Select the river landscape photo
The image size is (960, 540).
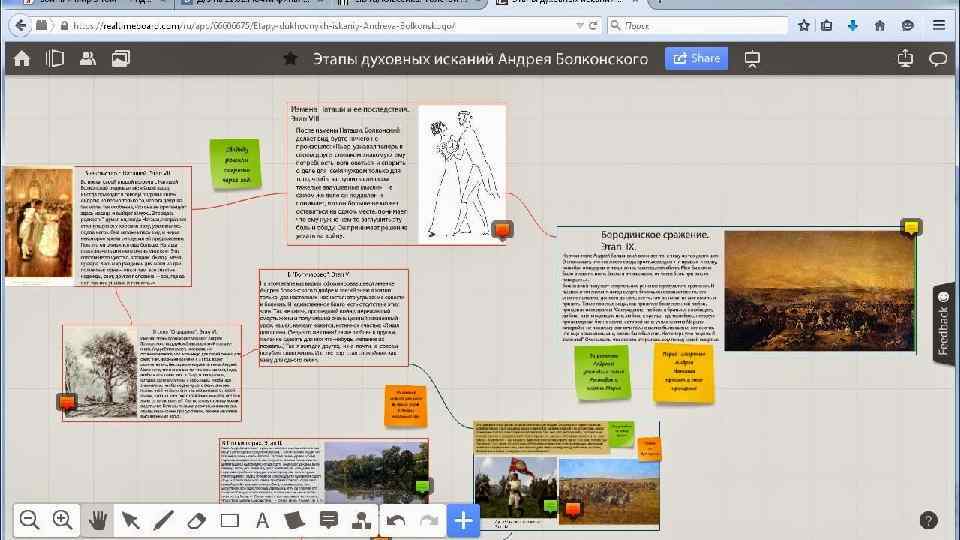[376, 473]
